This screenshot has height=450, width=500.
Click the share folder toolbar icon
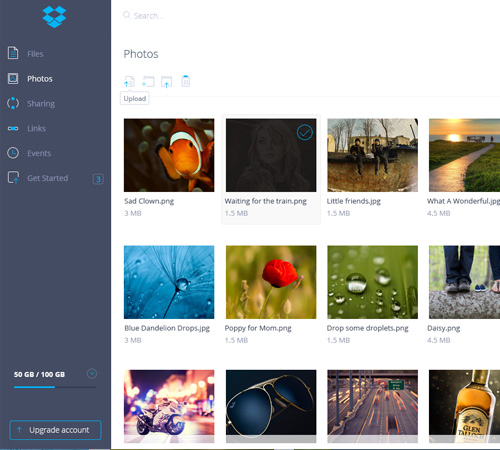166,82
